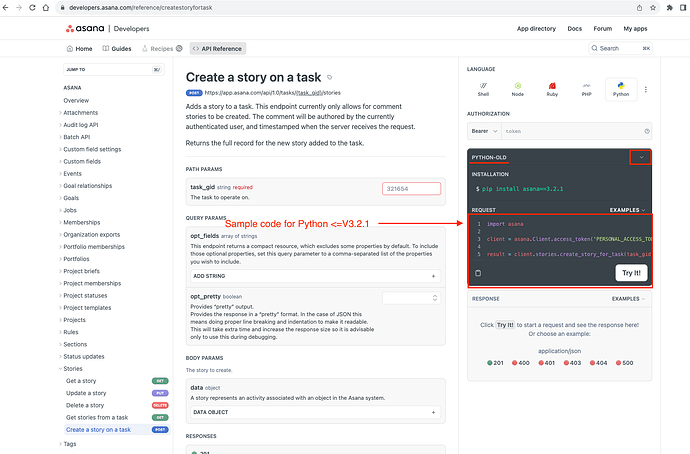
Task: Open the response EXAMPLES dropdown
Action: click(x=628, y=299)
